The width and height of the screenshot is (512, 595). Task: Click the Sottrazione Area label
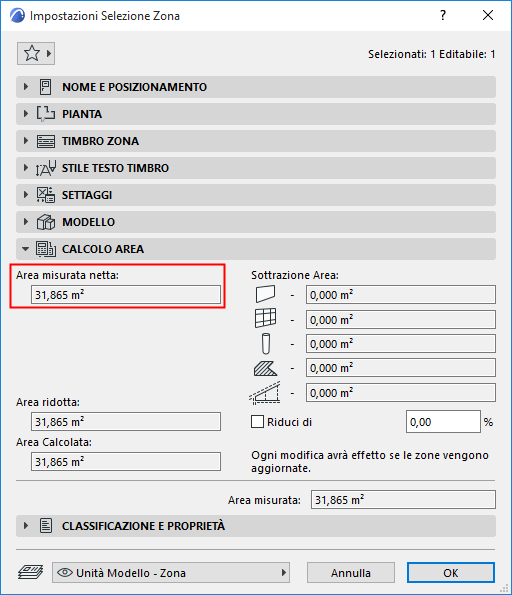click(295, 275)
